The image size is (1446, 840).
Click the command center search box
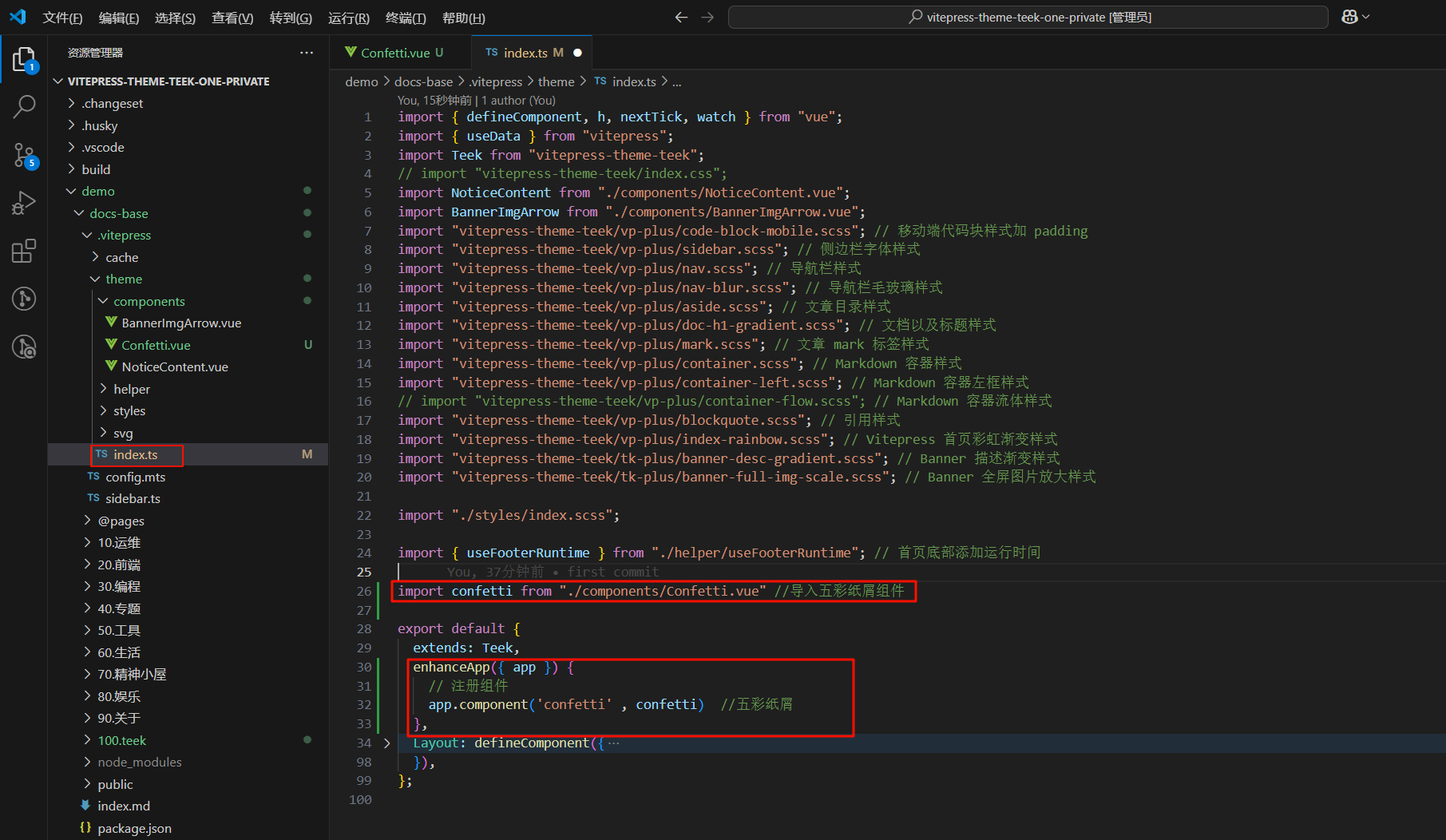(x=1028, y=18)
